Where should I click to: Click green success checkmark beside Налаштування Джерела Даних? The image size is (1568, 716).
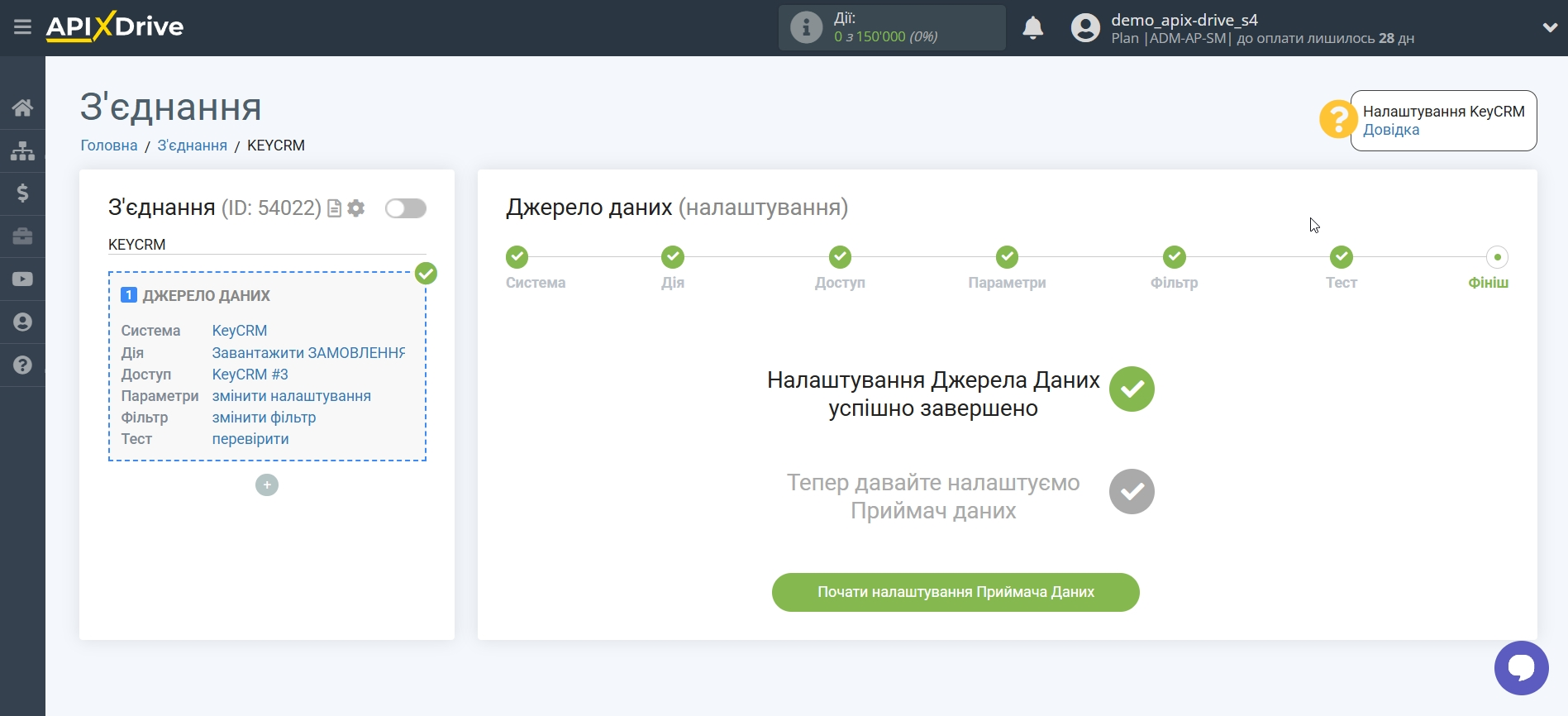click(1132, 389)
